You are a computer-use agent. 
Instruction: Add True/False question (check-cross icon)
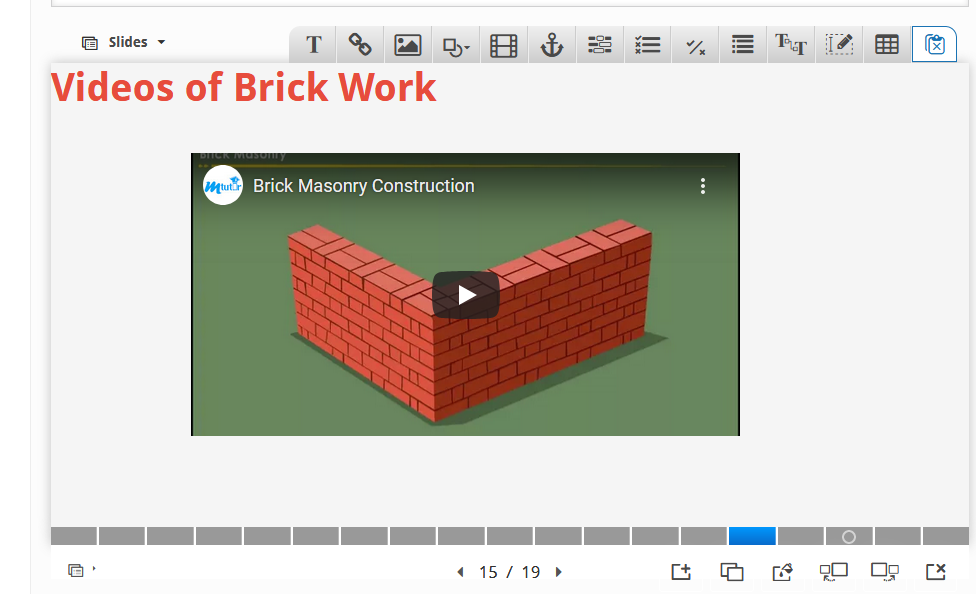(695, 45)
